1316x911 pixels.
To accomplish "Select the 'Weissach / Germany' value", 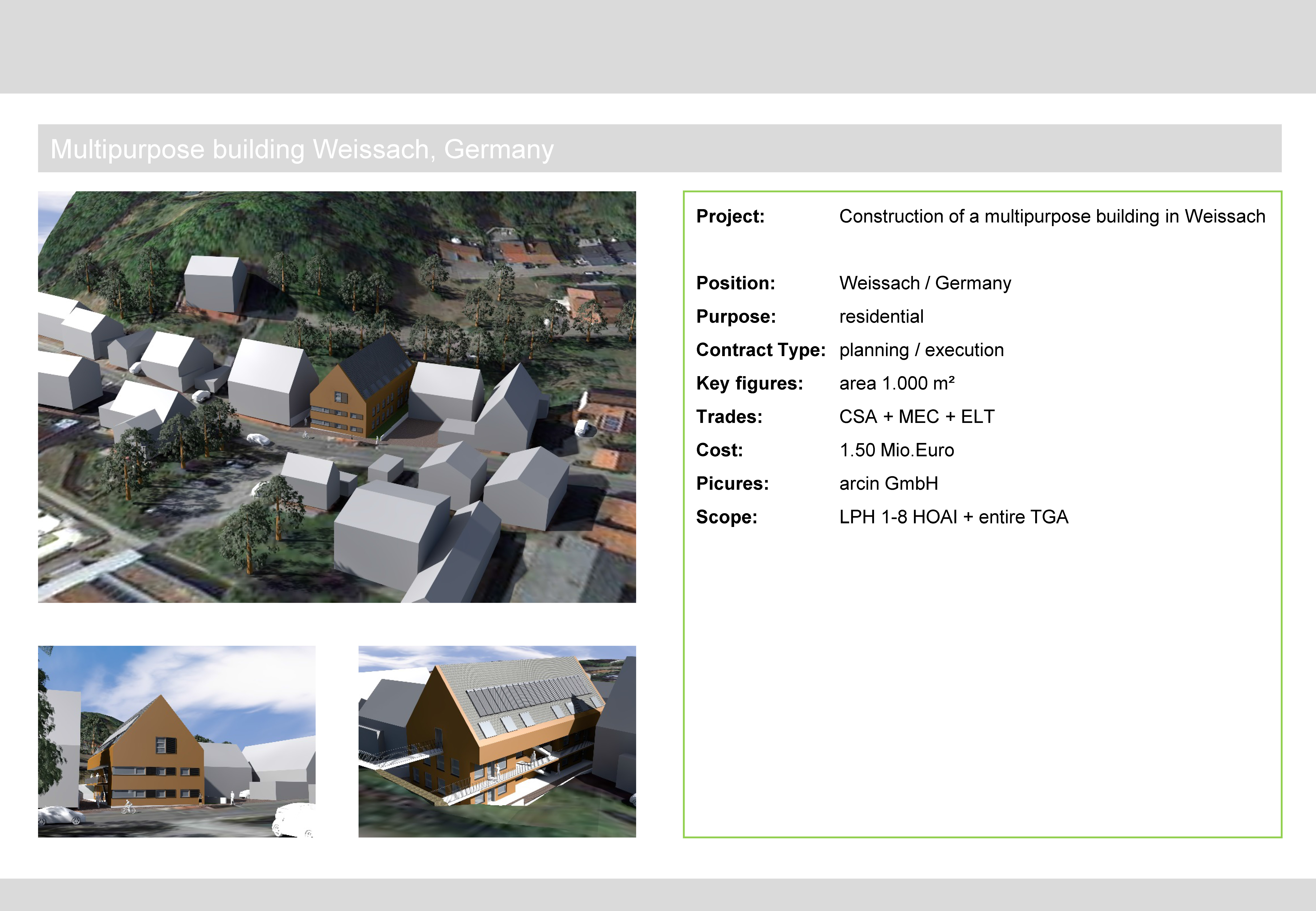I will click(925, 283).
